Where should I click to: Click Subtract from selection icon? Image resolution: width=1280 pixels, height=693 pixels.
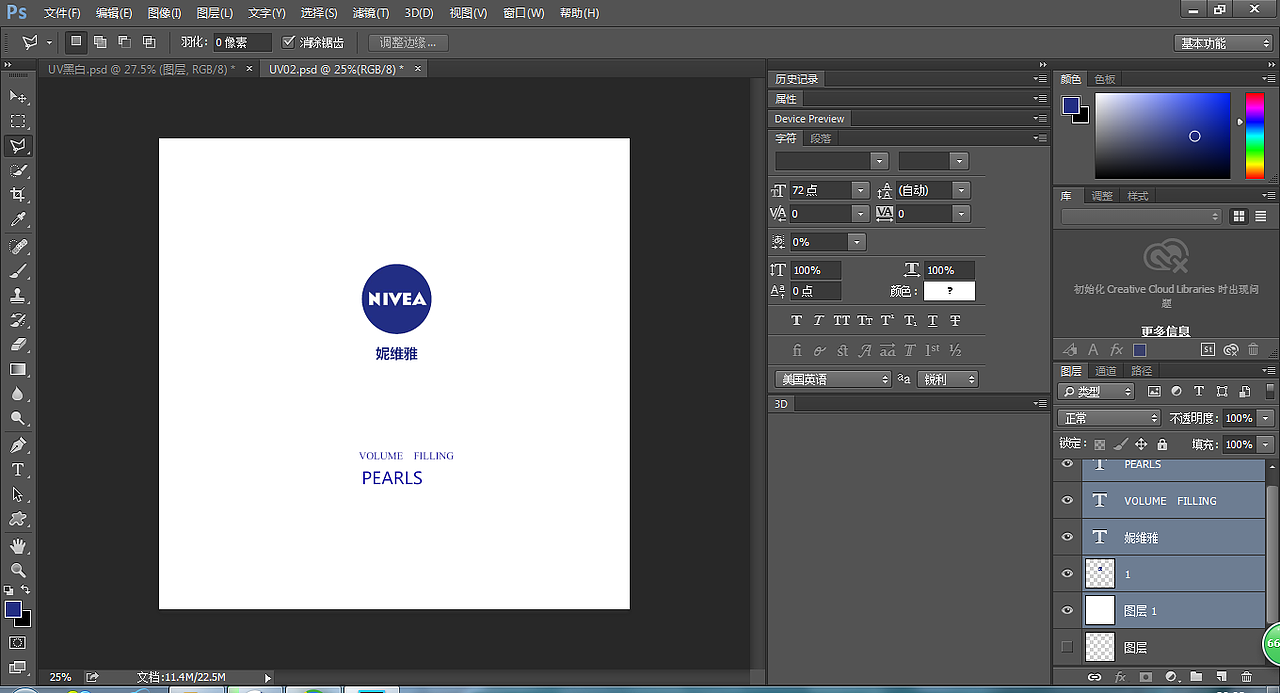(x=124, y=42)
